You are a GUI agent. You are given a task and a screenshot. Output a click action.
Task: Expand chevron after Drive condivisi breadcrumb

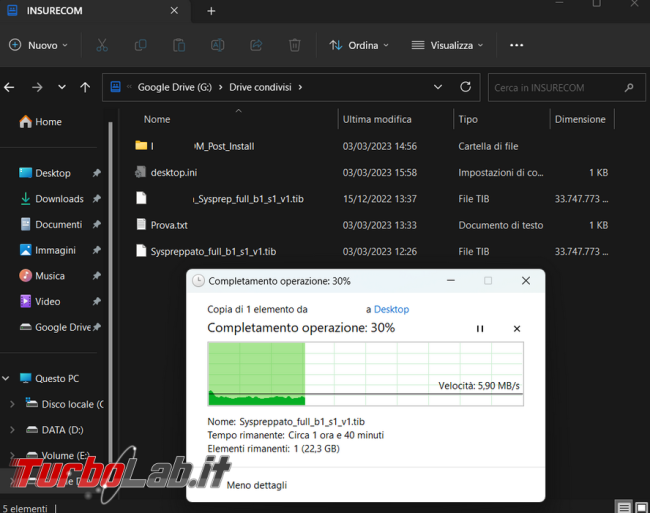coord(300,87)
